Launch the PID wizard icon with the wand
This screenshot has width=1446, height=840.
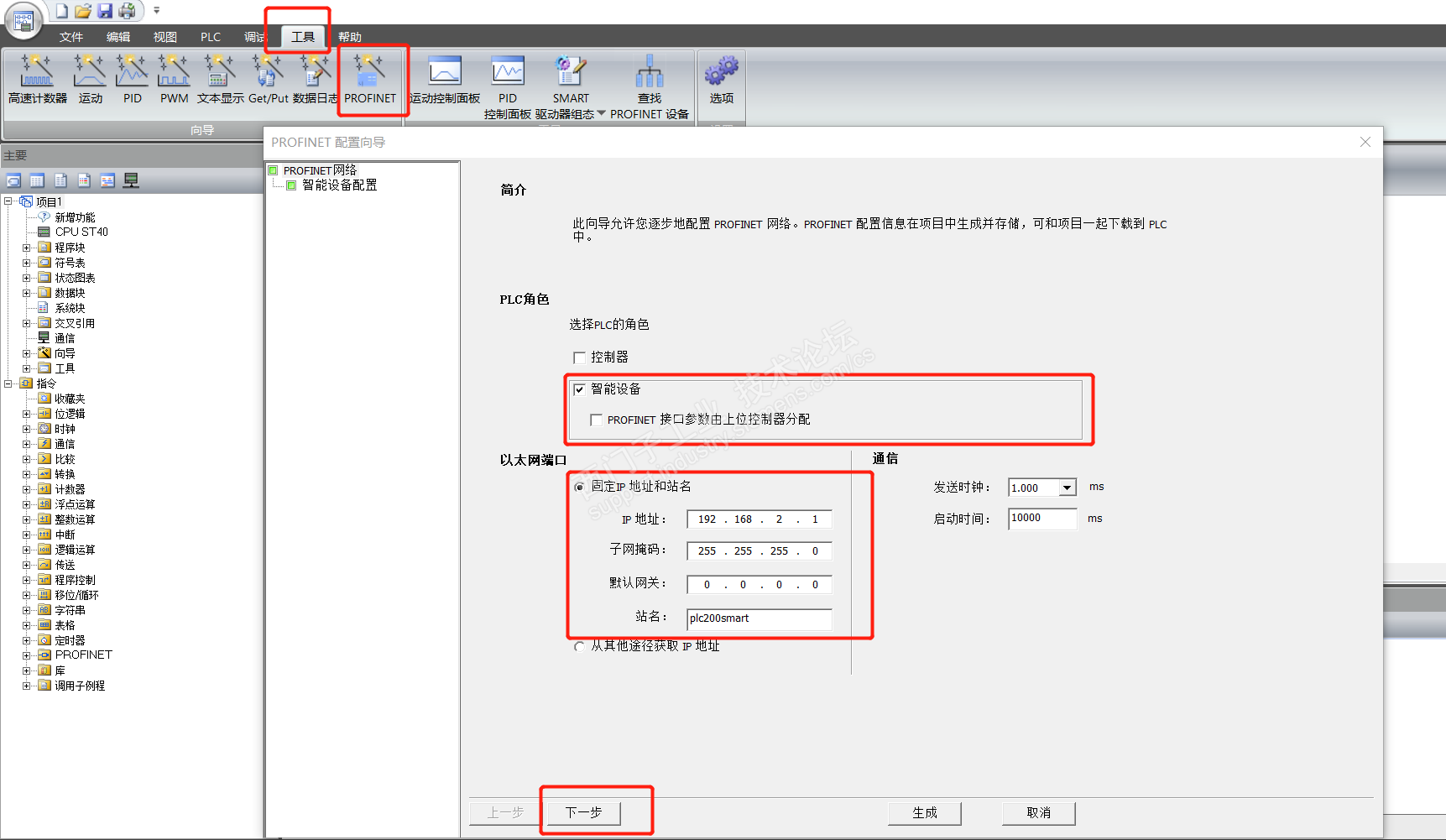click(133, 80)
